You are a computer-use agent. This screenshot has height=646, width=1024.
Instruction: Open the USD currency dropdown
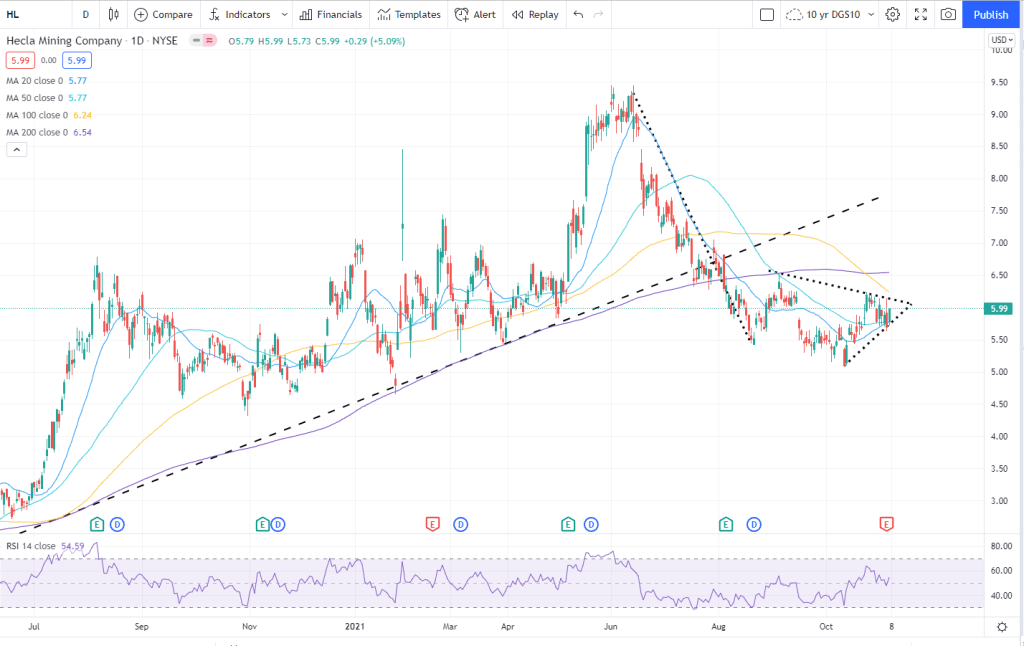pyautogui.click(x=1001, y=40)
